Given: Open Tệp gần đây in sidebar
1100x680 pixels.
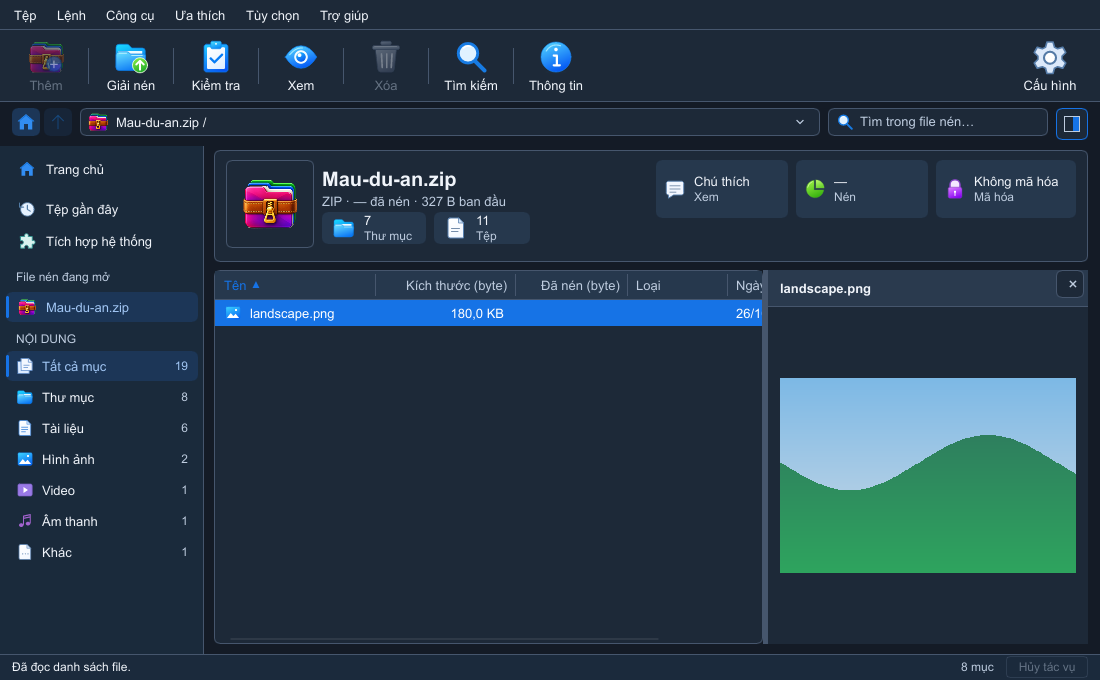Looking at the screenshot, I should 102,209.
